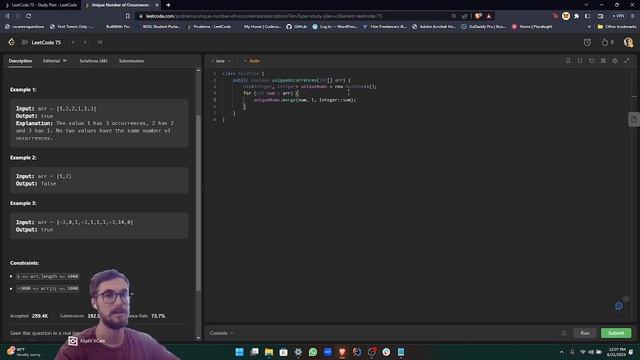
Task: Open WhatsApp from taskbar
Action: pyautogui.click(x=313, y=352)
